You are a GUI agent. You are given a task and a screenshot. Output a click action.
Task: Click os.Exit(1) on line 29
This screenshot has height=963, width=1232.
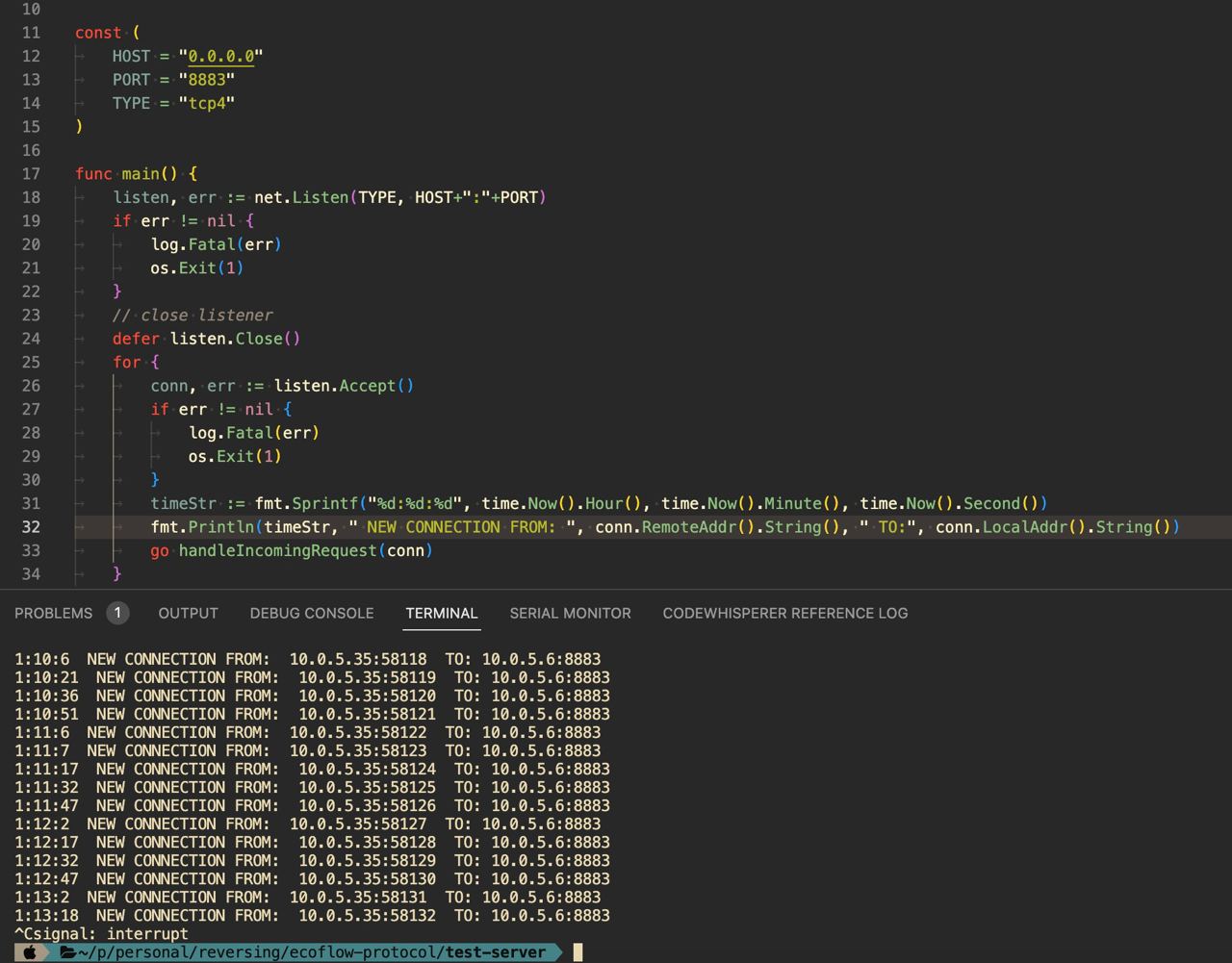click(x=235, y=456)
